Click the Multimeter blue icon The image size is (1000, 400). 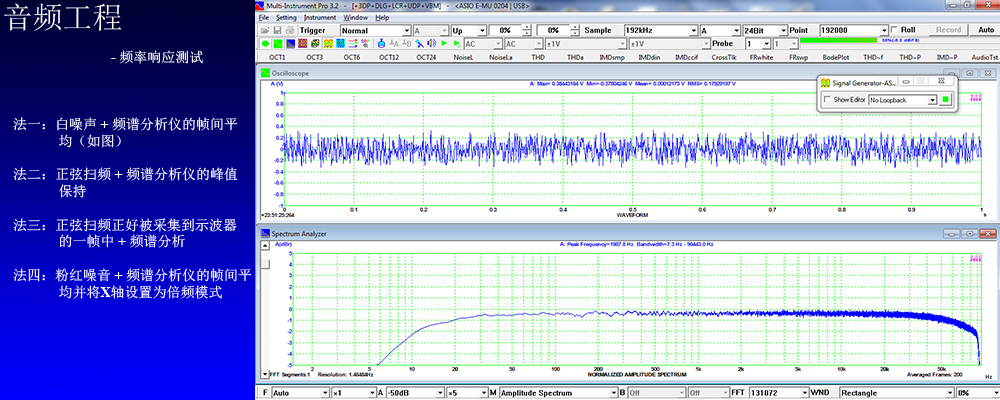[x=340, y=43]
